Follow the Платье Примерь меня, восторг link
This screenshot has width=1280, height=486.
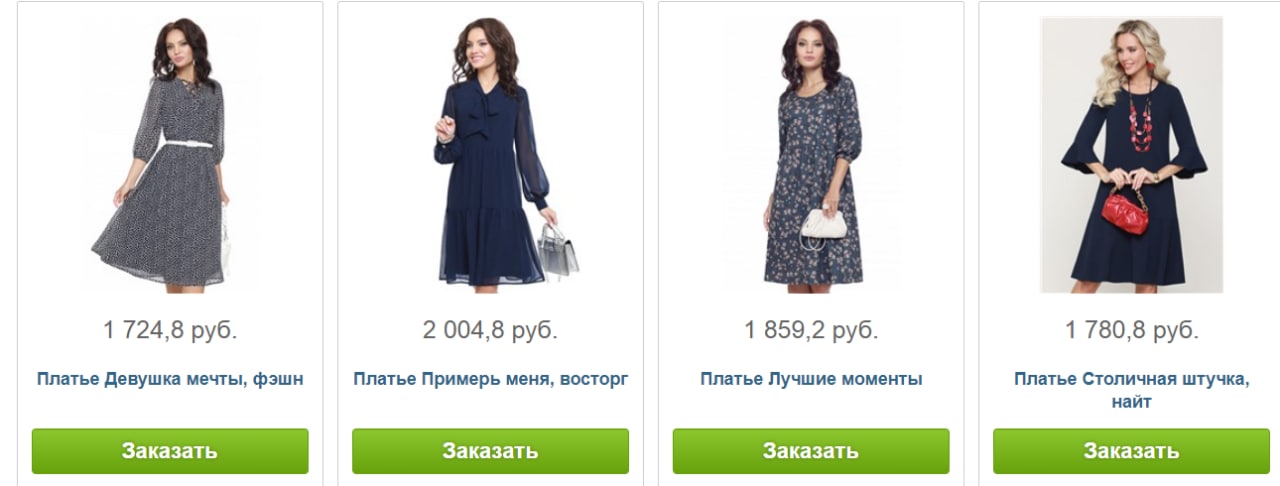[490, 379]
